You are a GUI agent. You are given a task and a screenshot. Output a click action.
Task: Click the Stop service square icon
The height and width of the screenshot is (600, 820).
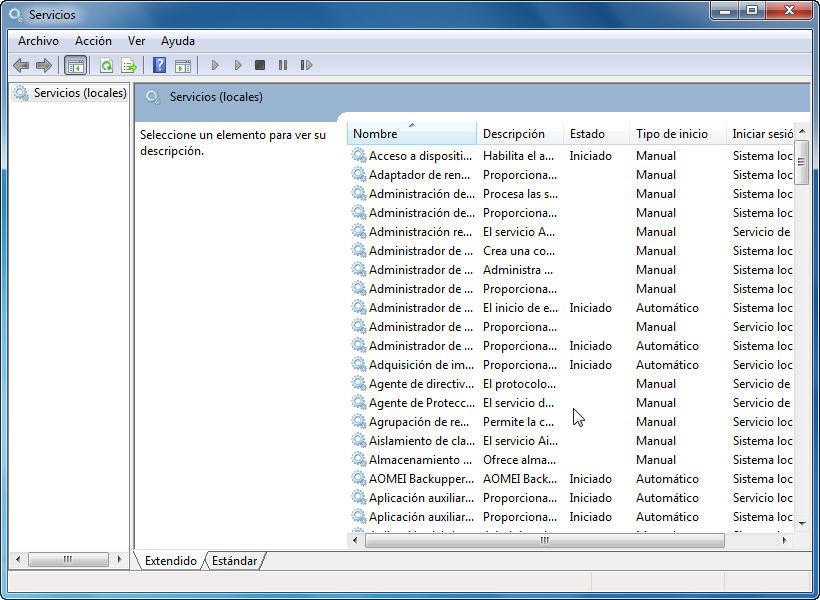(260, 65)
